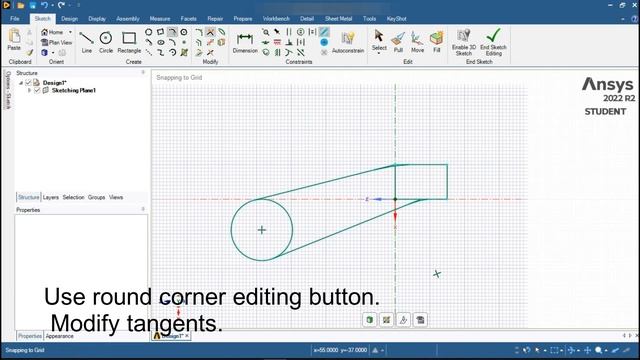Open the Layers panel tab
The height and width of the screenshot is (360, 640).
click(51, 197)
